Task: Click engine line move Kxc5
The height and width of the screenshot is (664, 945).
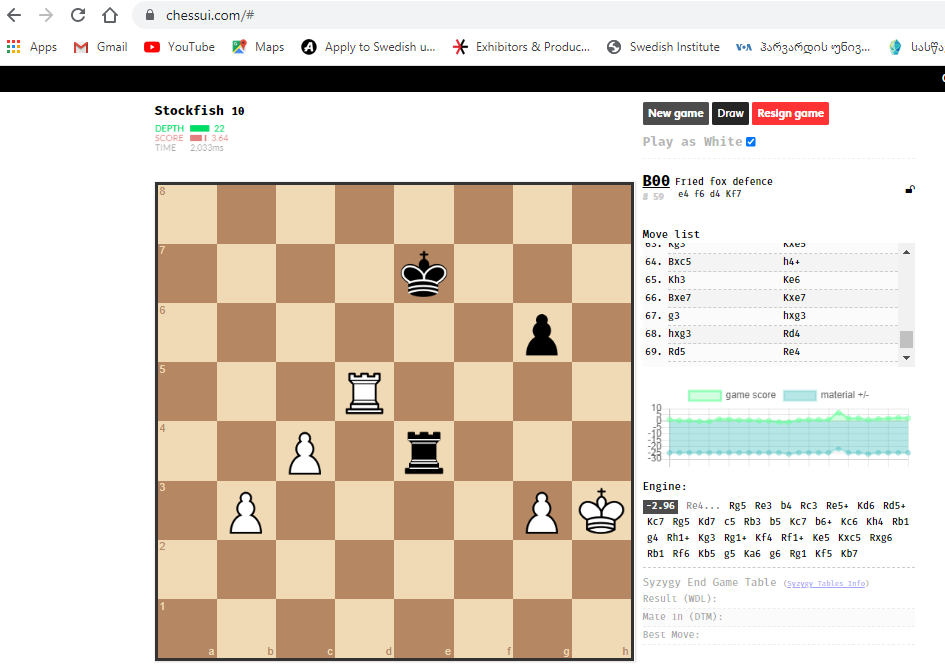Action: pos(849,537)
